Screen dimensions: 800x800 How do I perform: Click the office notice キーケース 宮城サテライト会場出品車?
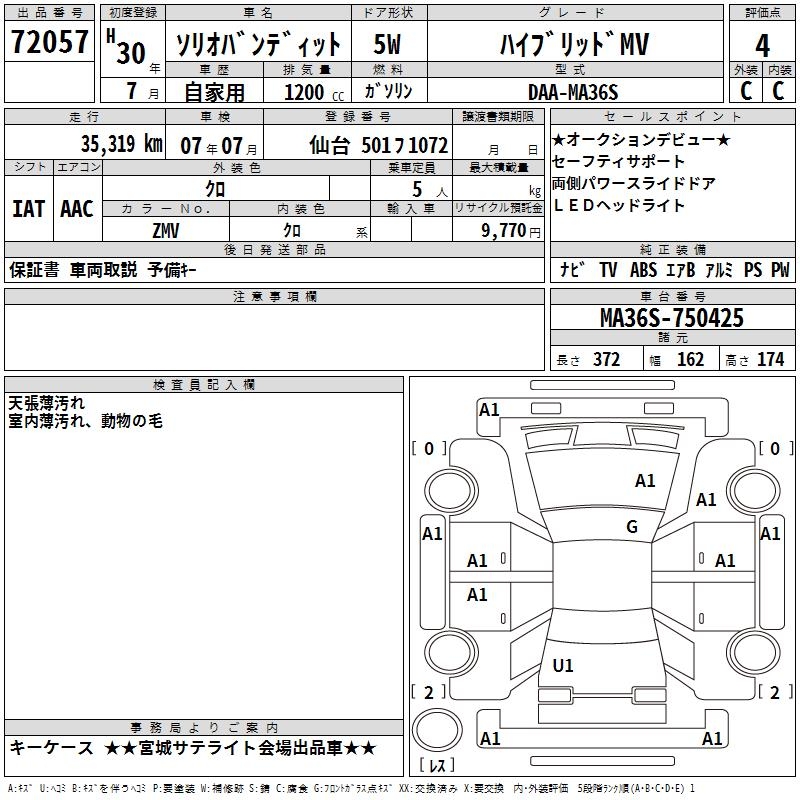tap(193, 748)
